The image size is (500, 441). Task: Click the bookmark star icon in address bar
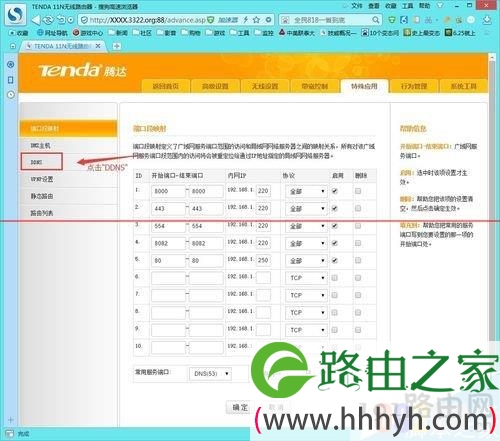tap(256, 20)
